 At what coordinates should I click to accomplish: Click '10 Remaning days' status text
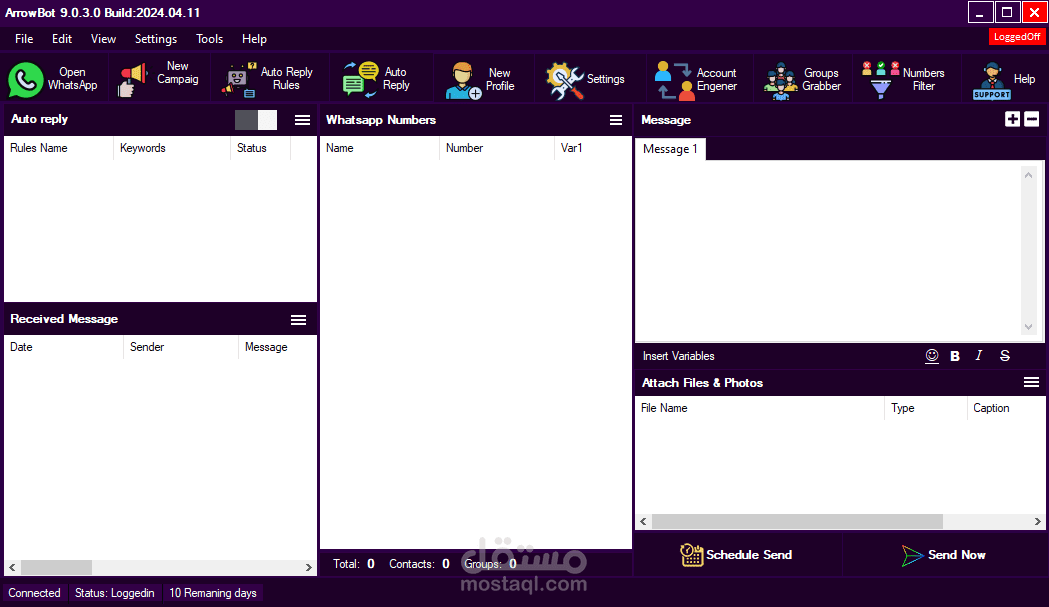213,593
